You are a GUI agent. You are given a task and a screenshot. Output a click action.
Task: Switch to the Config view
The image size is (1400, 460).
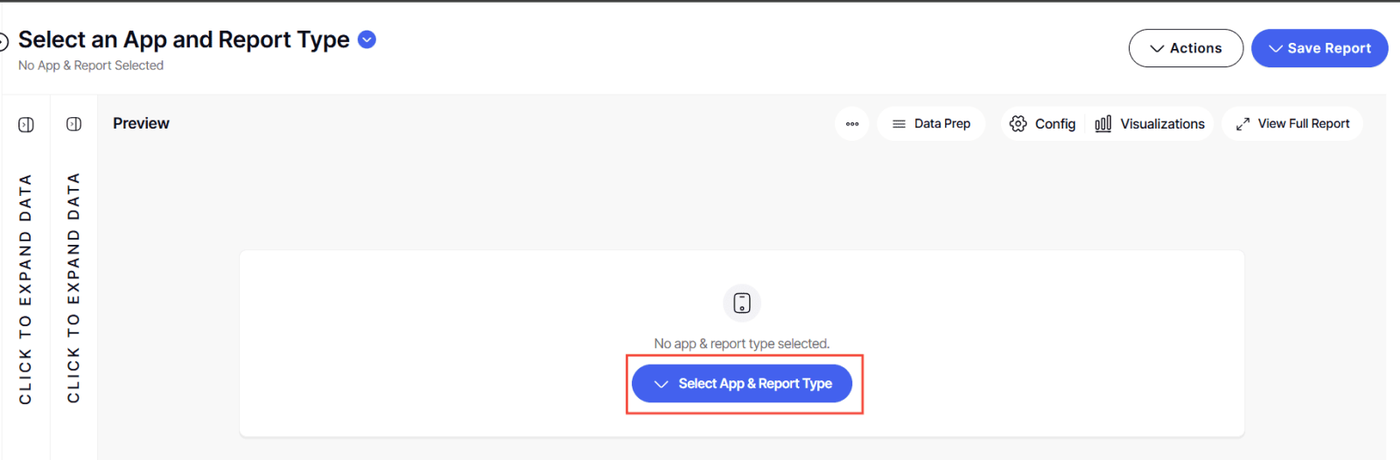pyautogui.click(x=1043, y=124)
